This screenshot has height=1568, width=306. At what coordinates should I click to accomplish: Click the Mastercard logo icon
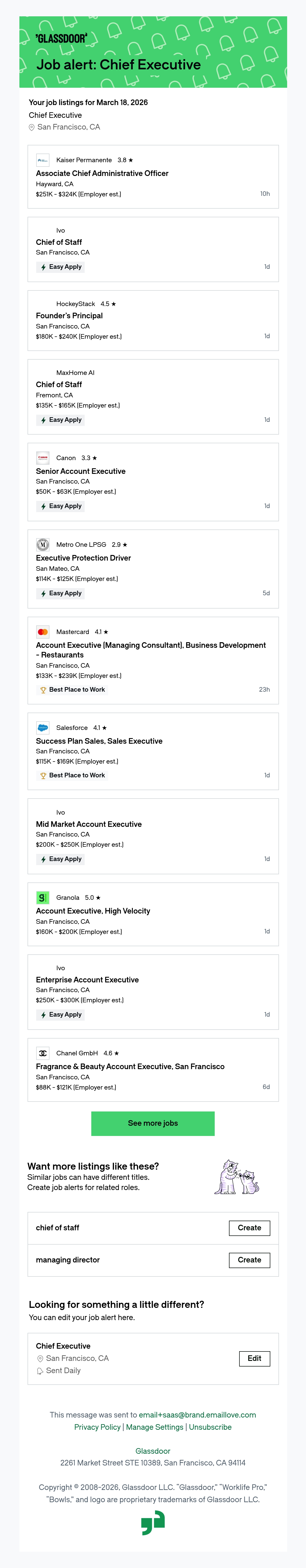43,632
